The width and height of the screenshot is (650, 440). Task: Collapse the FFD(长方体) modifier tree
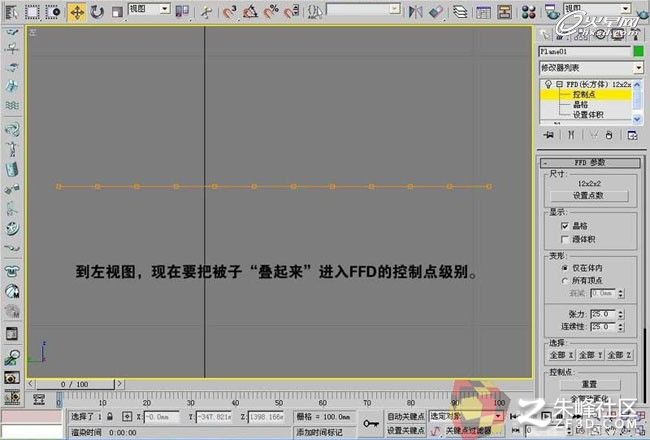[x=559, y=84]
